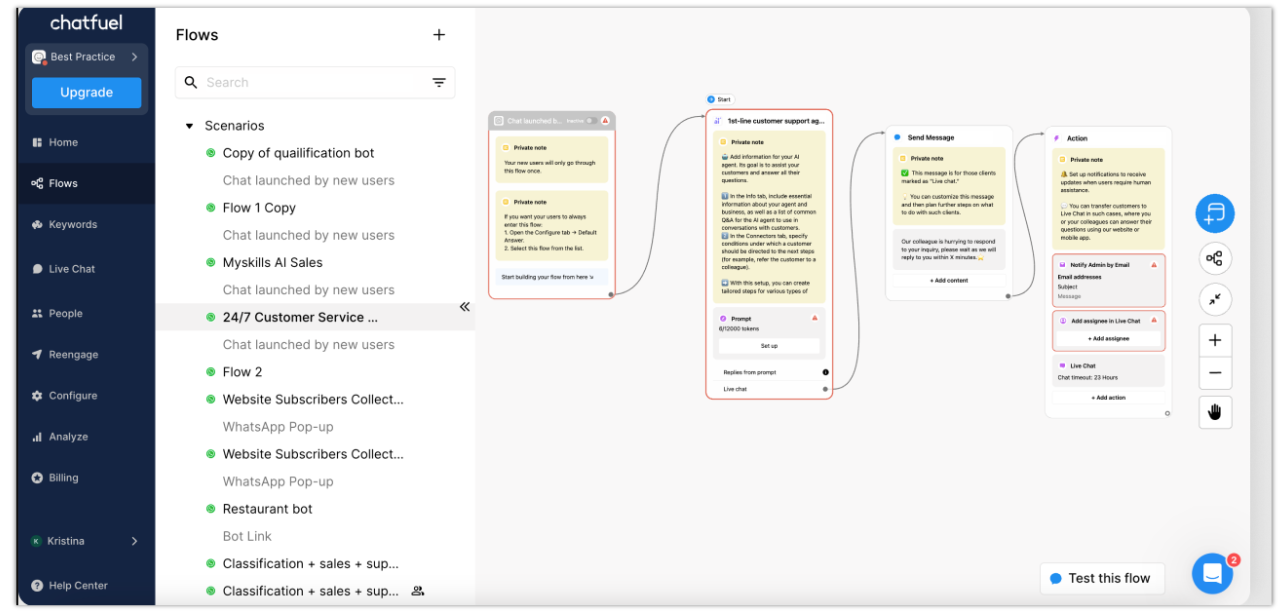This screenshot has width=1288, height=613.
Task: Collapse the Scenarios group
Action: point(189,126)
